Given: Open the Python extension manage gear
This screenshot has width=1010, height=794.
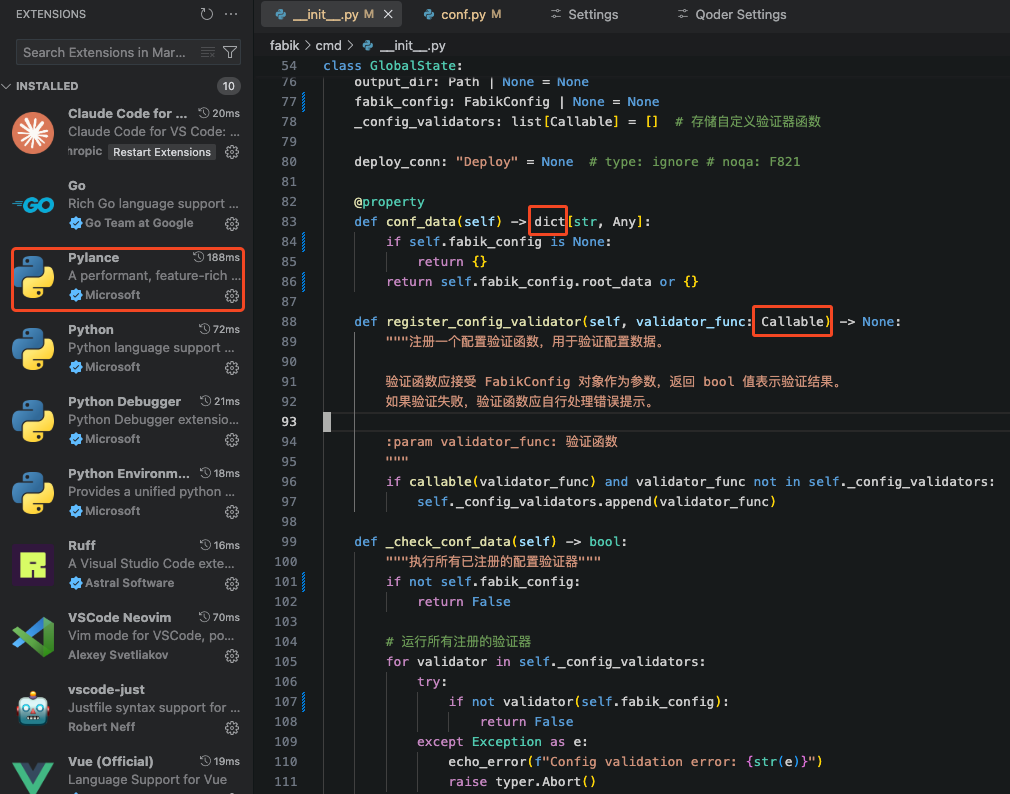Looking at the screenshot, I should [232, 368].
